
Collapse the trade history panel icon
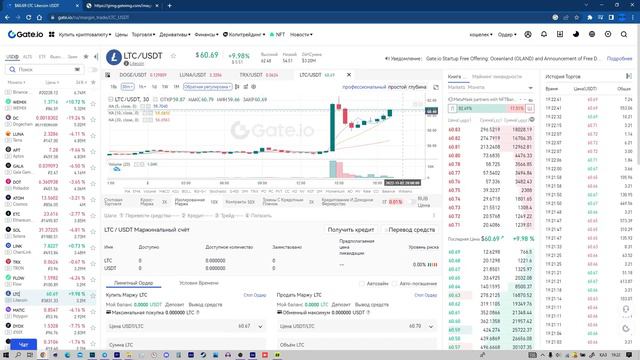629,76
